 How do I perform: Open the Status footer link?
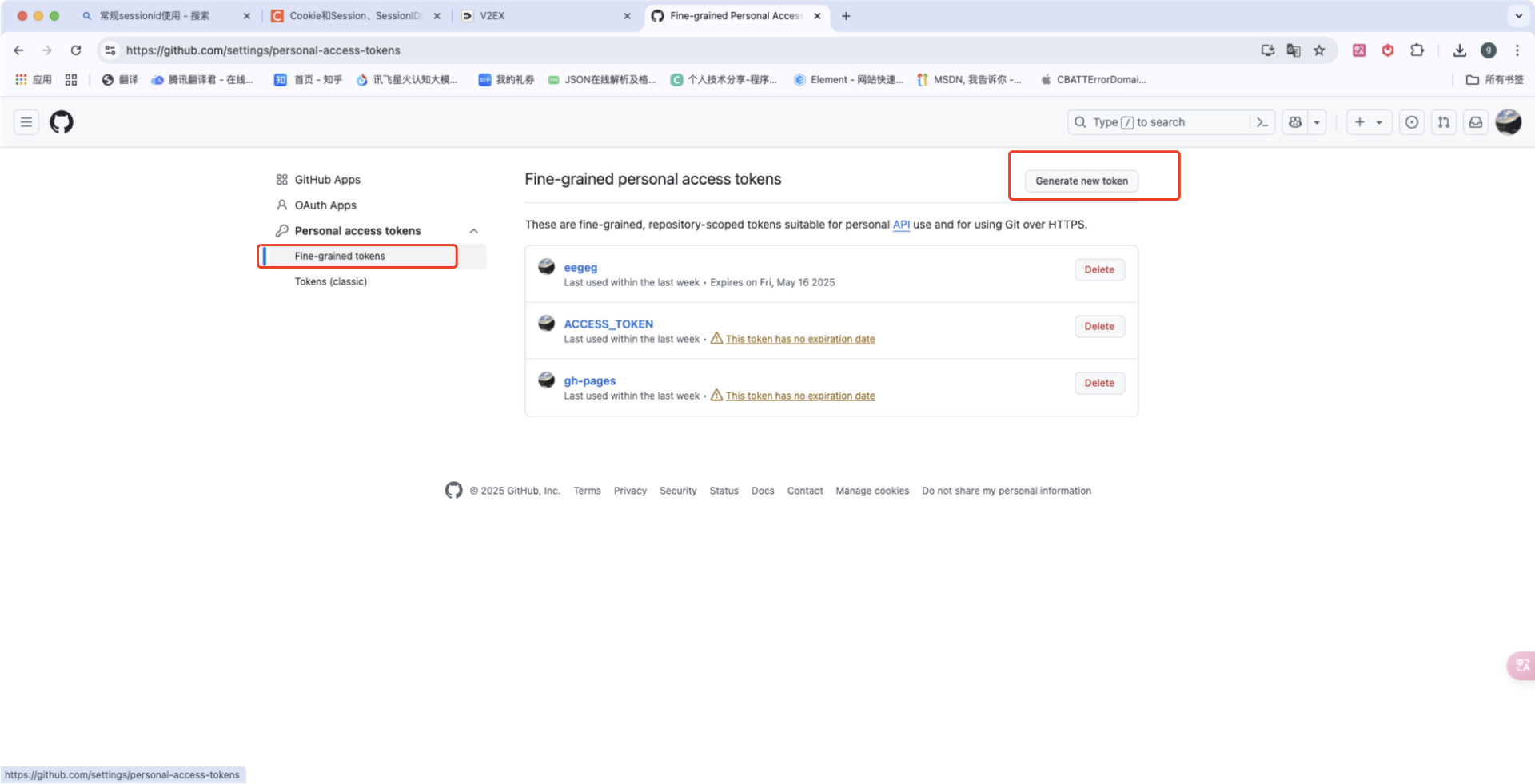[724, 491]
